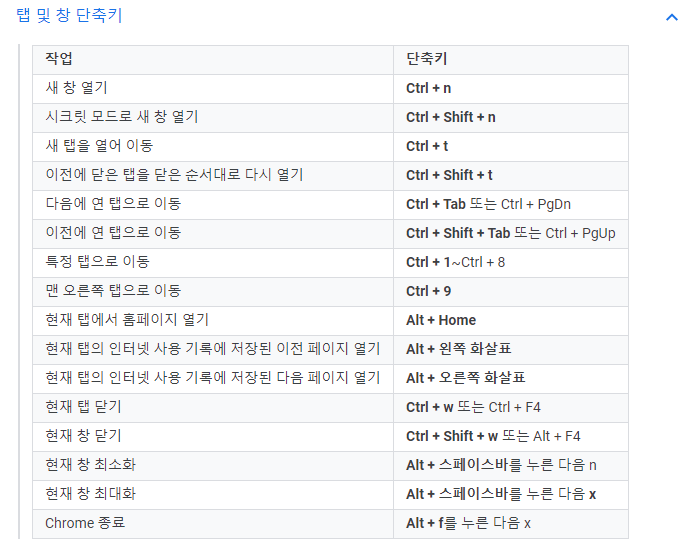The image size is (692, 546).
Task: Click the Ctrl + 1~Ctrl + 8 cell
Action: click(511, 262)
